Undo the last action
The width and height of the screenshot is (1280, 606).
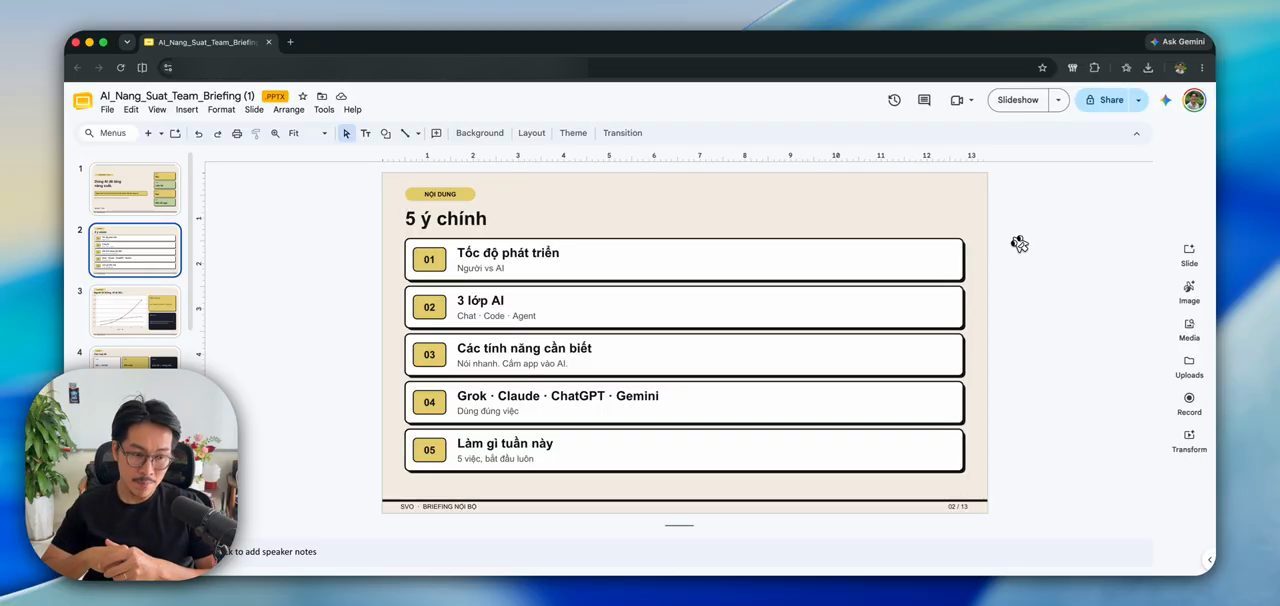[198, 133]
